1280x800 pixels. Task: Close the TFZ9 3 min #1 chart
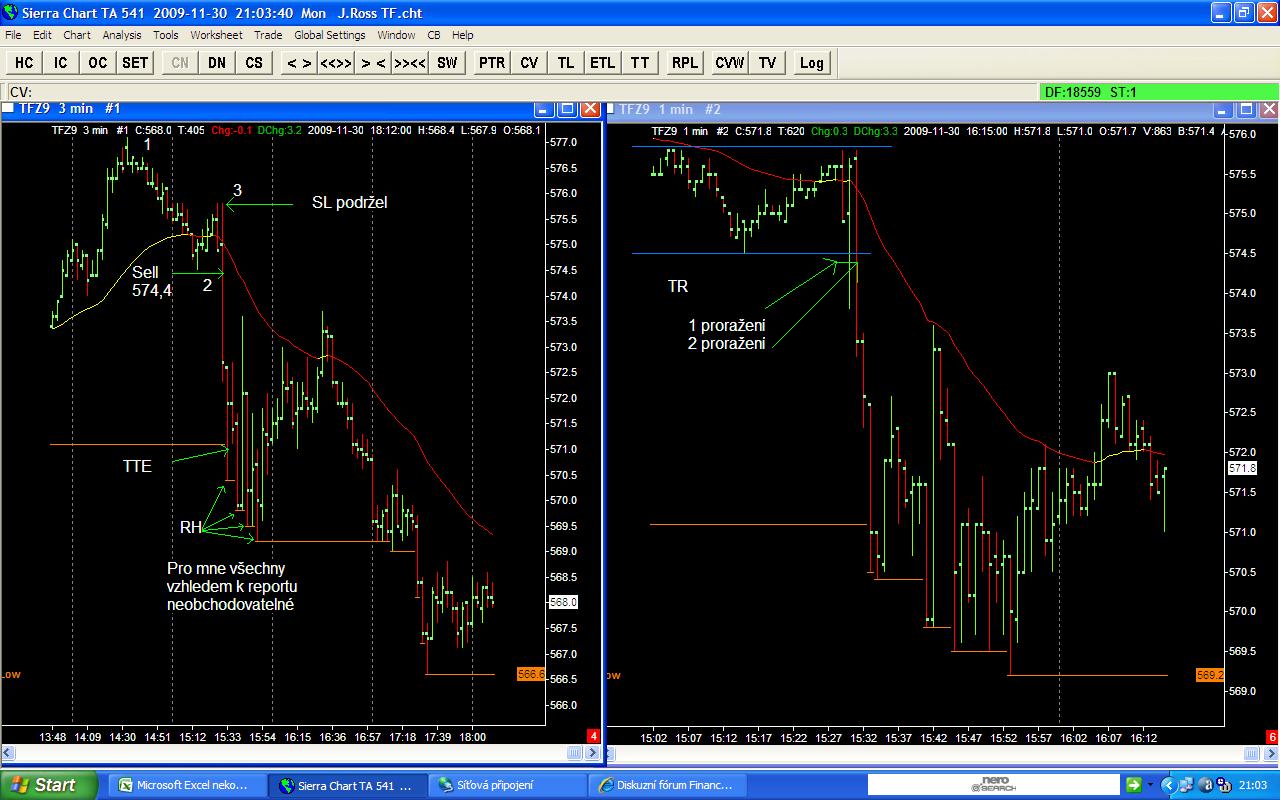pos(590,109)
